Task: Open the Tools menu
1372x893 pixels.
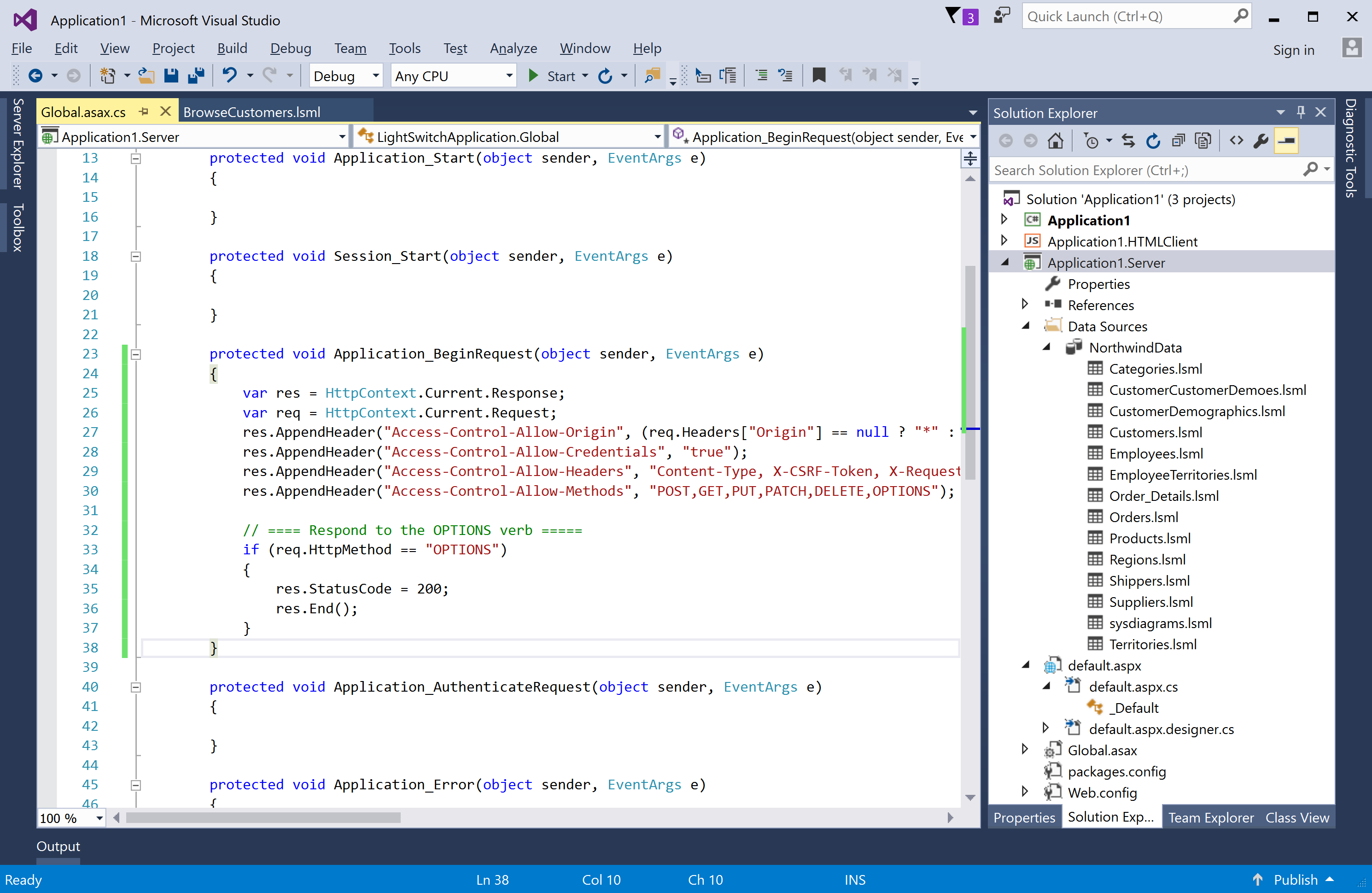Action: click(405, 48)
